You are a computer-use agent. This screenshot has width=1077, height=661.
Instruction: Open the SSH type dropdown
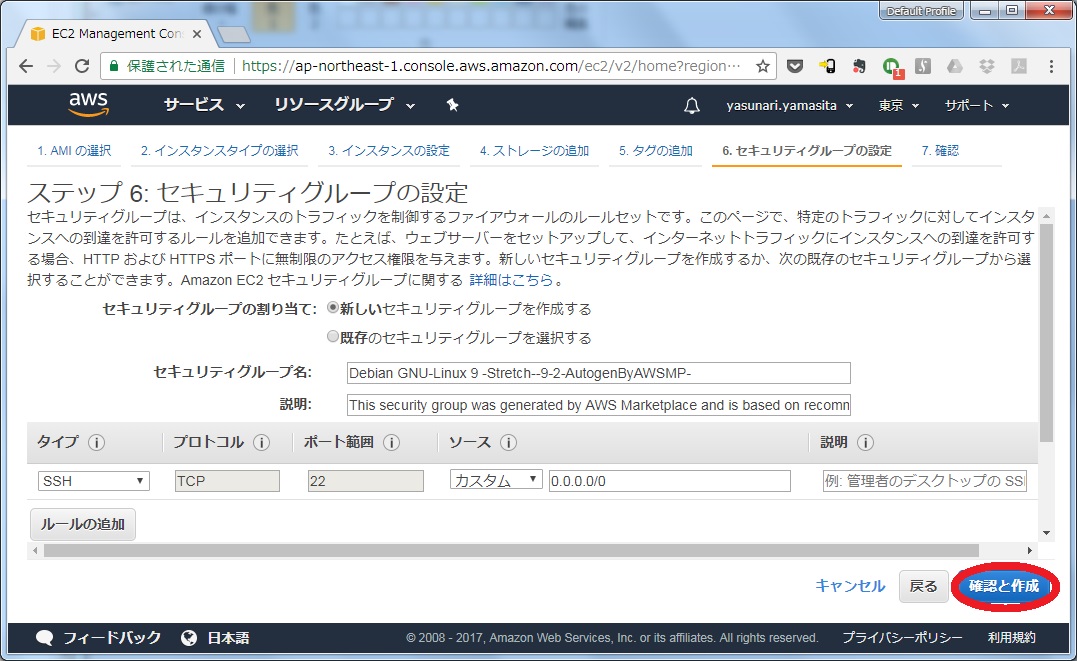click(93, 481)
